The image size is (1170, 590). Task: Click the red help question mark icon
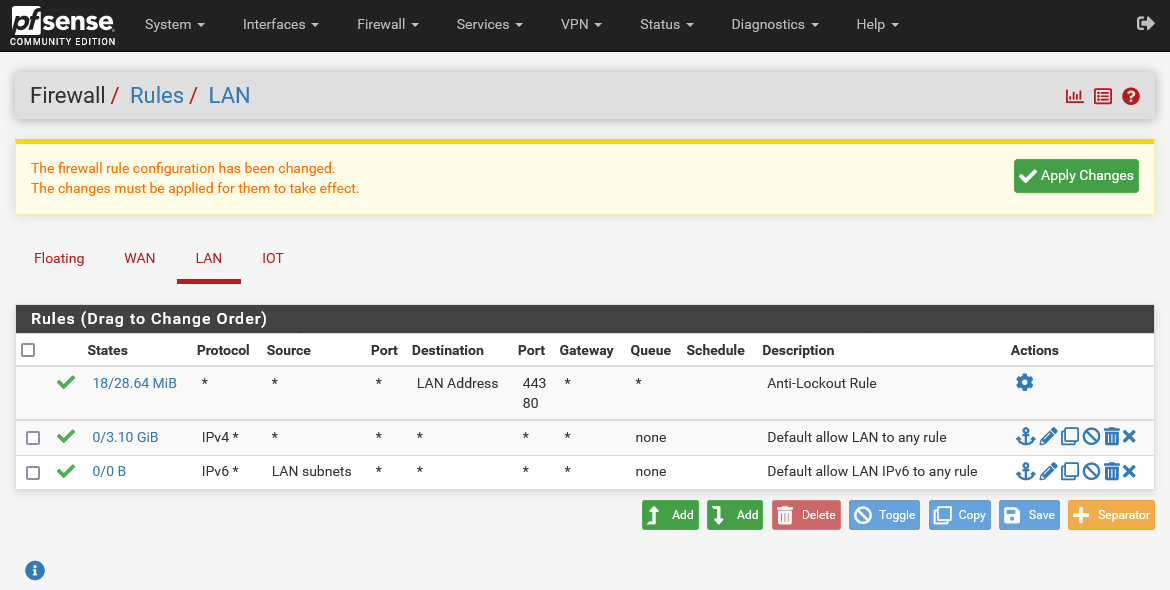(x=1131, y=96)
